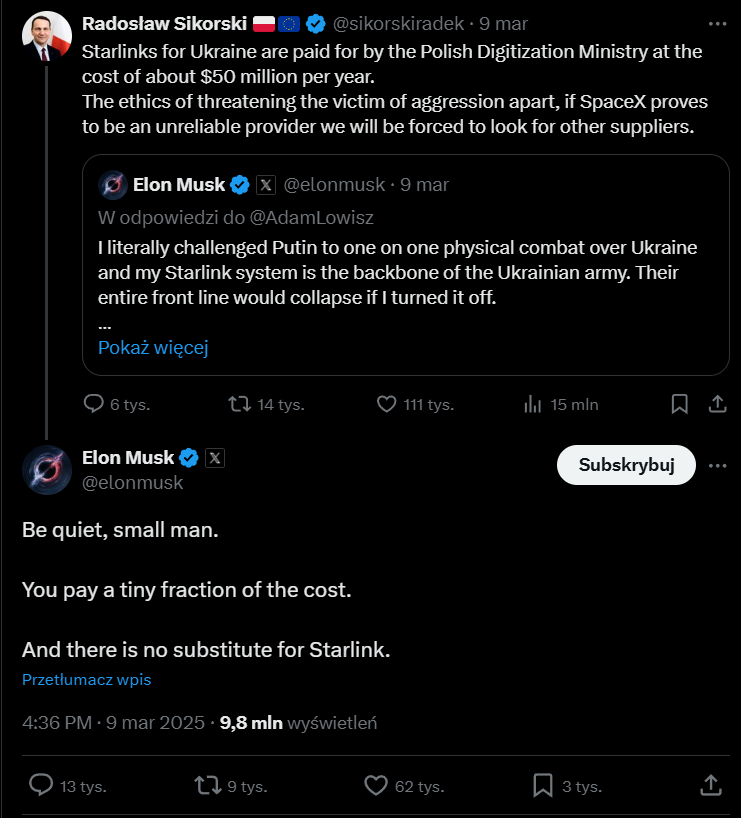
Task: Like Sikorski's post with 111 tys. likes
Action: click(x=387, y=404)
